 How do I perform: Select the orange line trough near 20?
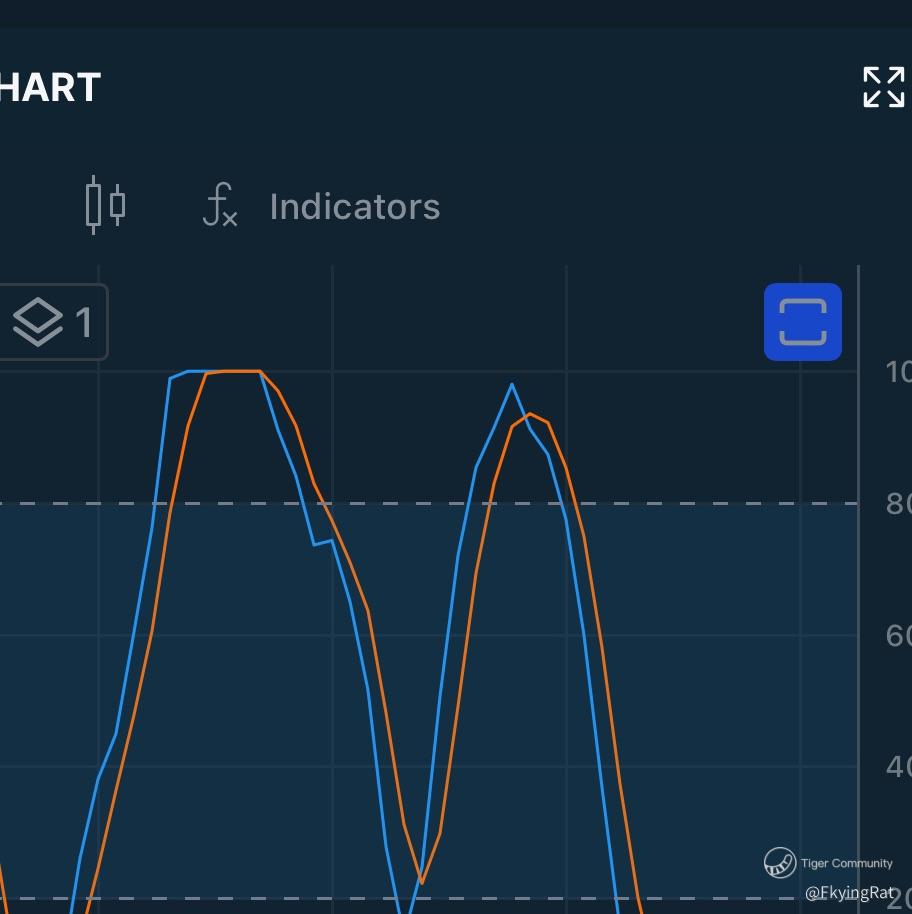tap(421, 883)
